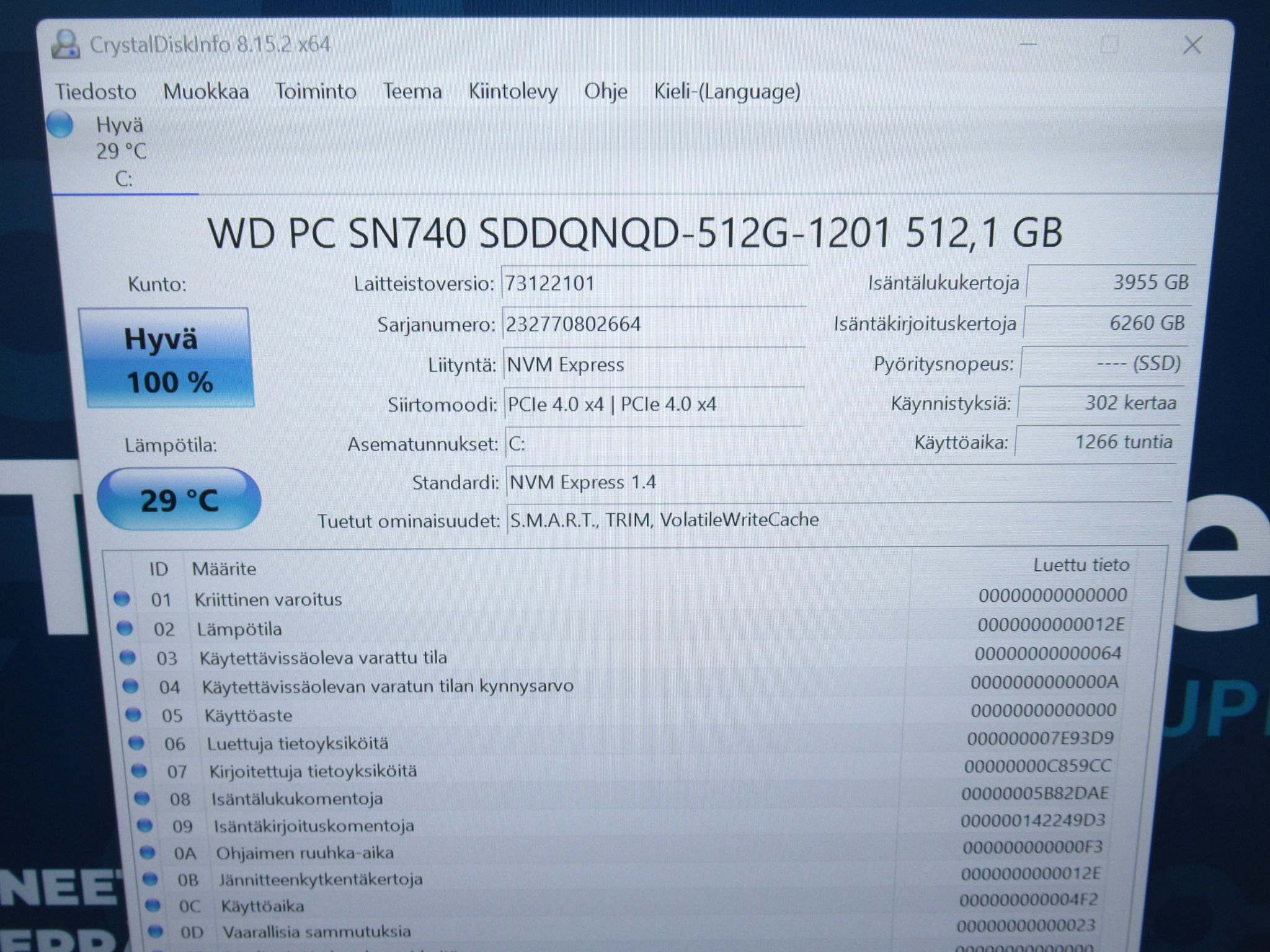Click the Hyvä 100 % health status button
This screenshot has height=952, width=1270.
166,359
